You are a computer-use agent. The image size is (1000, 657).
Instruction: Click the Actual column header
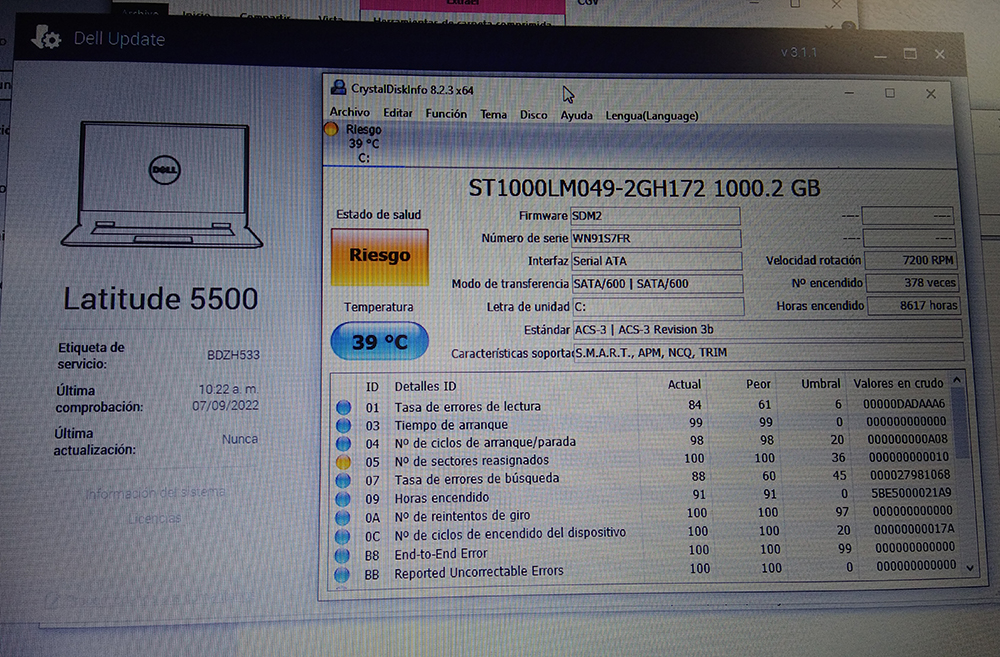(684, 385)
